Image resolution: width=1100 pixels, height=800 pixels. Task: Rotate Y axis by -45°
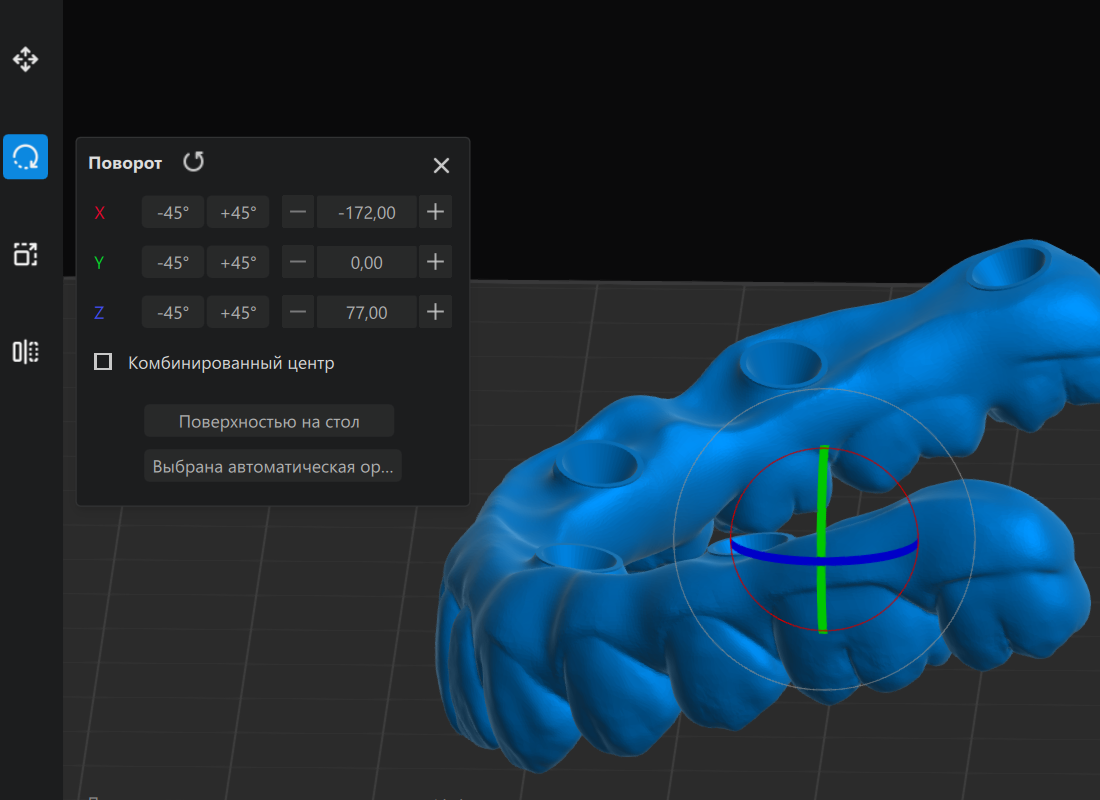[x=173, y=262]
